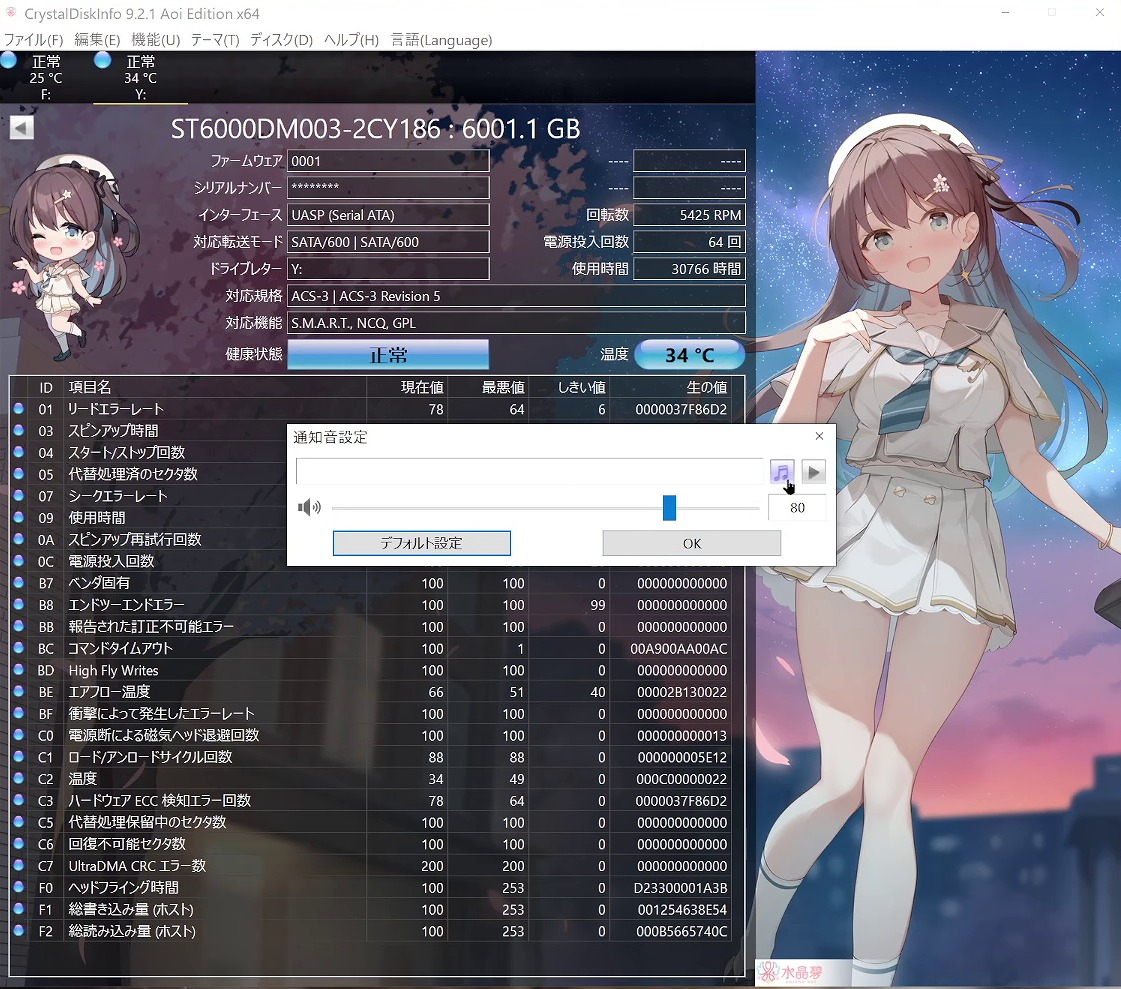Click status dot for 01 リードエラーレート
Image resolution: width=1121 pixels, height=989 pixels.
click(x=19, y=408)
